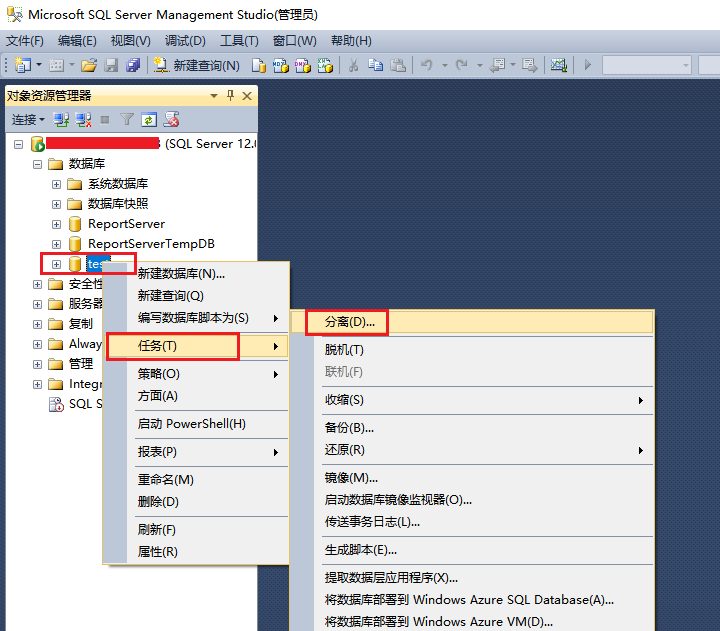Collapse the 数据库 folder node
The height and width of the screenshot is (631, 720).
[x=38, y=164]
